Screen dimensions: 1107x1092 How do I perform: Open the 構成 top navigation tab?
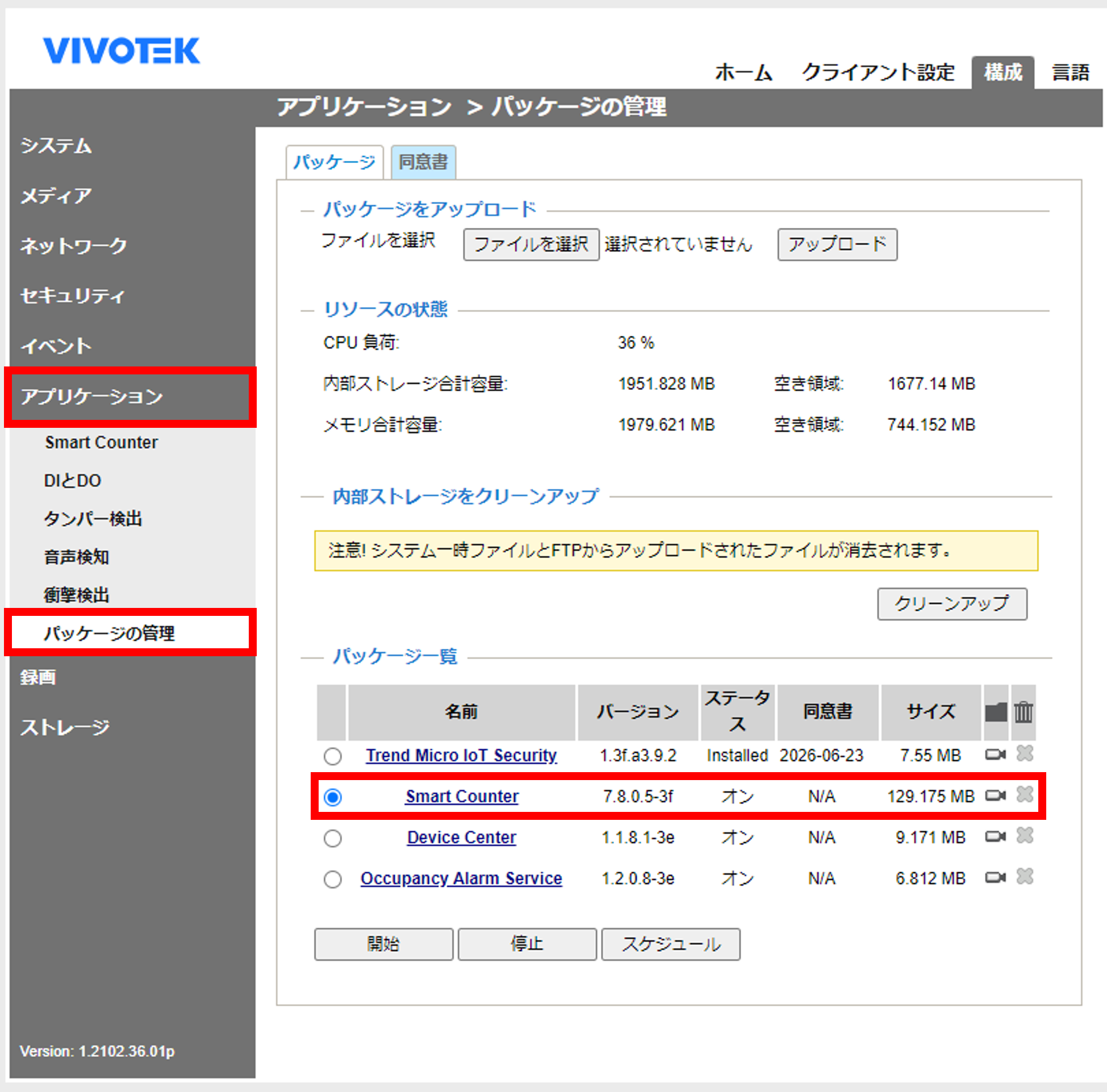point(1002,73)
